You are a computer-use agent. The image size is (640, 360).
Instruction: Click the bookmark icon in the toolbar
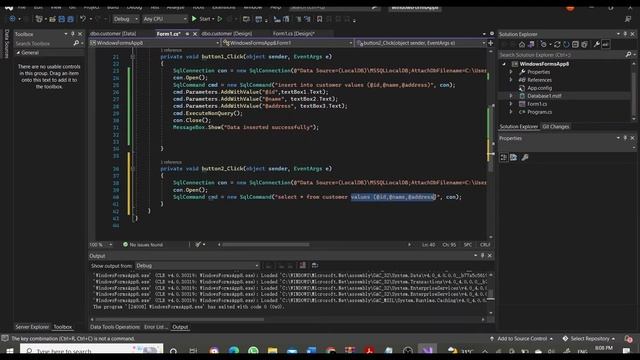tap(320, 19)
